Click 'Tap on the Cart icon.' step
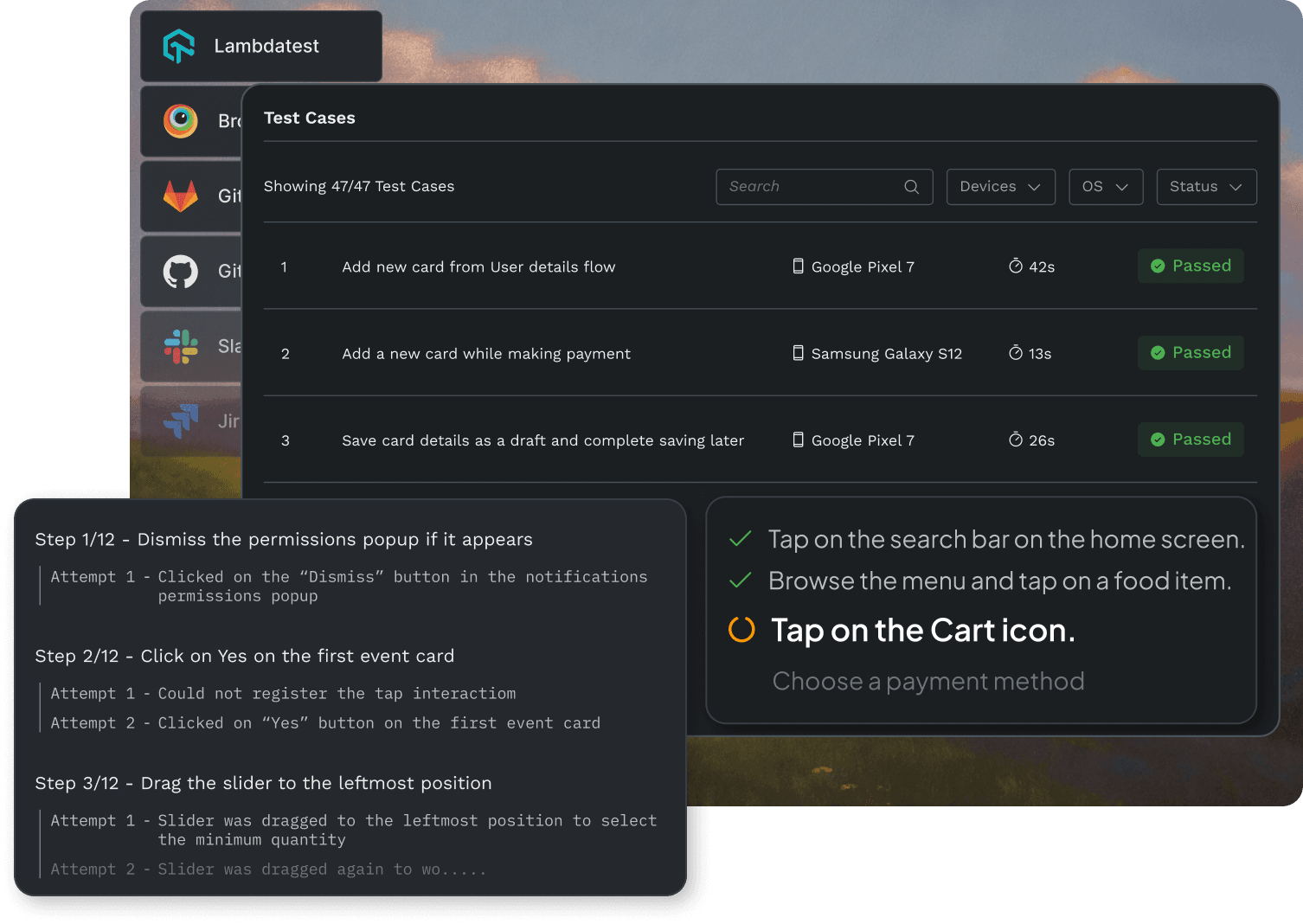Screen dimensions: 1303x924 pyautogui.click(x=923, y=631)
